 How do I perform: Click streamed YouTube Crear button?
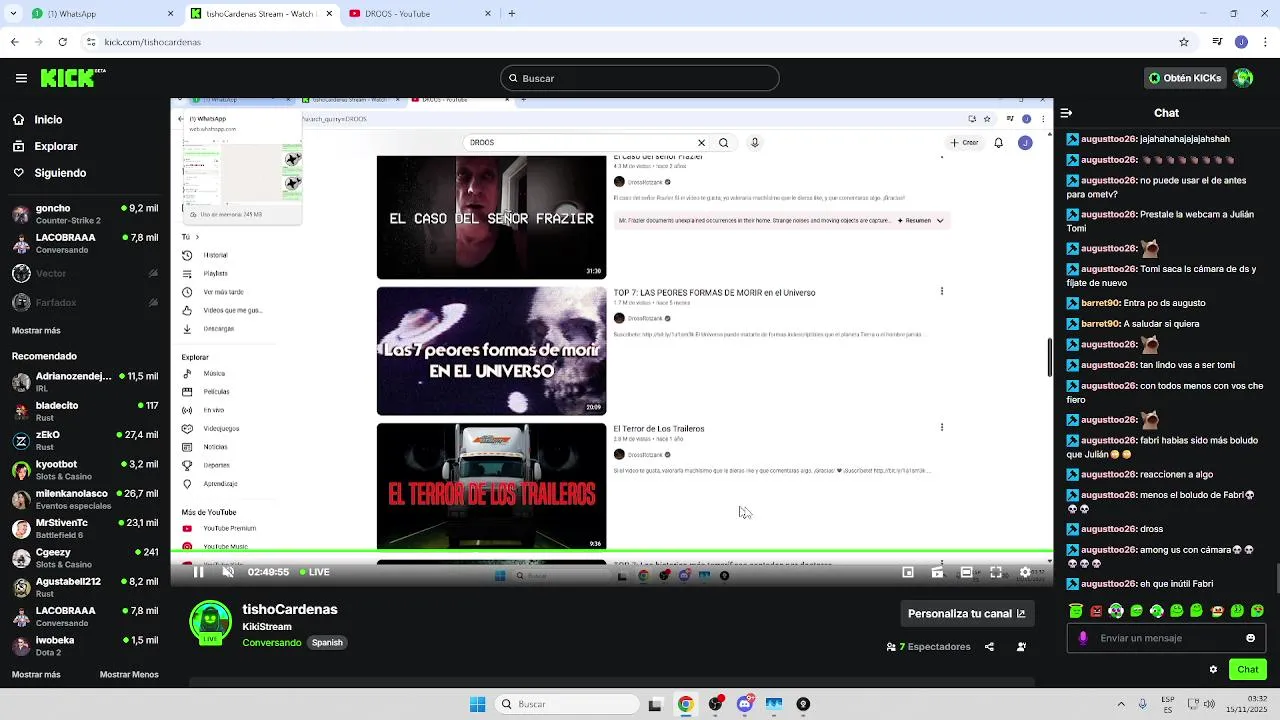965,143
